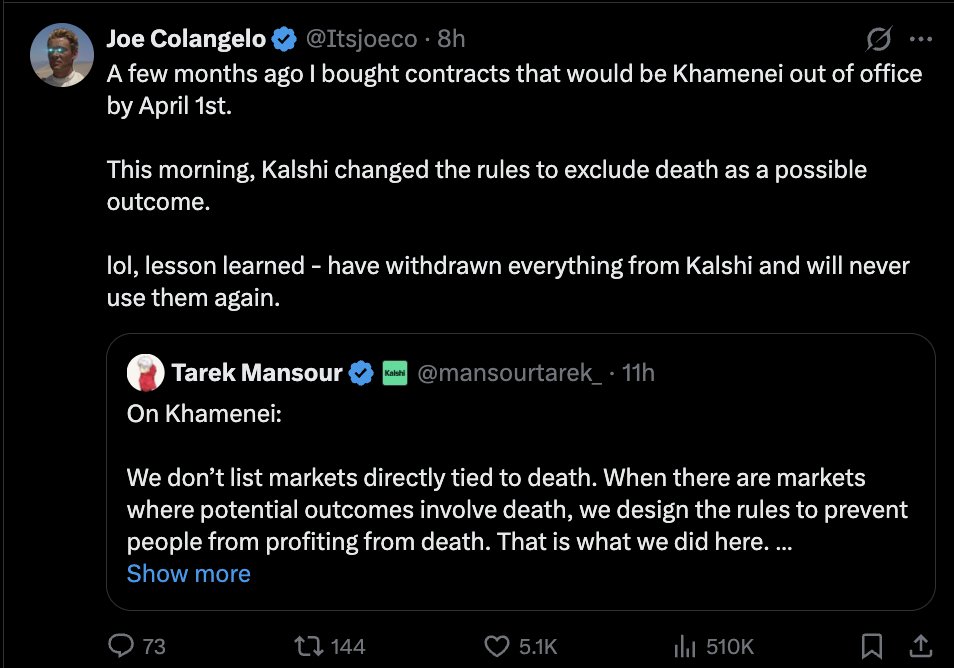Click the 11h quoted tweet timestamp
The image size is (954, 668).
coord(639,373)
